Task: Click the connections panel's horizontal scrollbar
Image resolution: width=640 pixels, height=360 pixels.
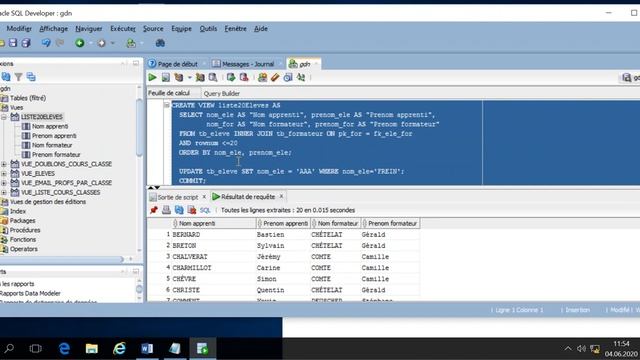Action: tap(61, 259)
